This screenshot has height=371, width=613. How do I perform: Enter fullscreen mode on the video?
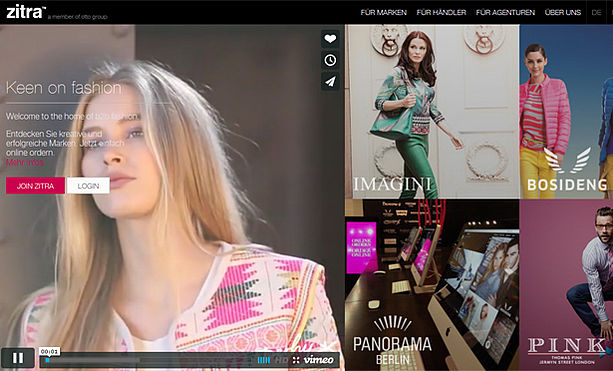tap(296, 360)
